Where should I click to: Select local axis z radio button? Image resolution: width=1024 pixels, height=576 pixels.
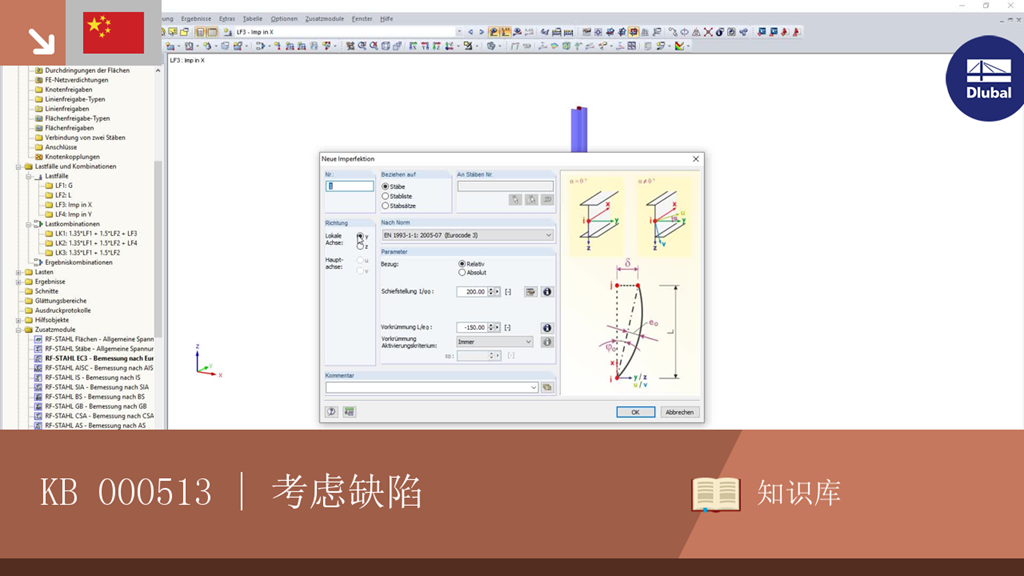pos(360,246)
